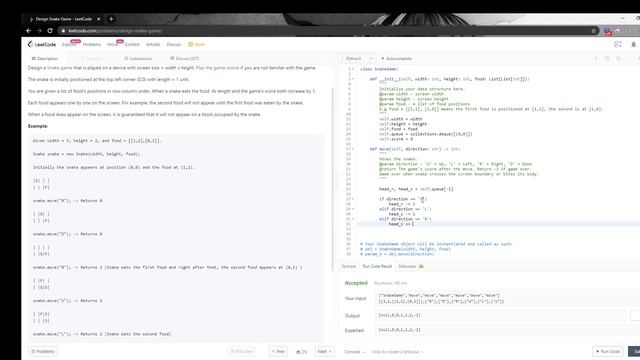640x360 pixels.
Task: Click the Store cart icon
Action: tap(190, 44)
